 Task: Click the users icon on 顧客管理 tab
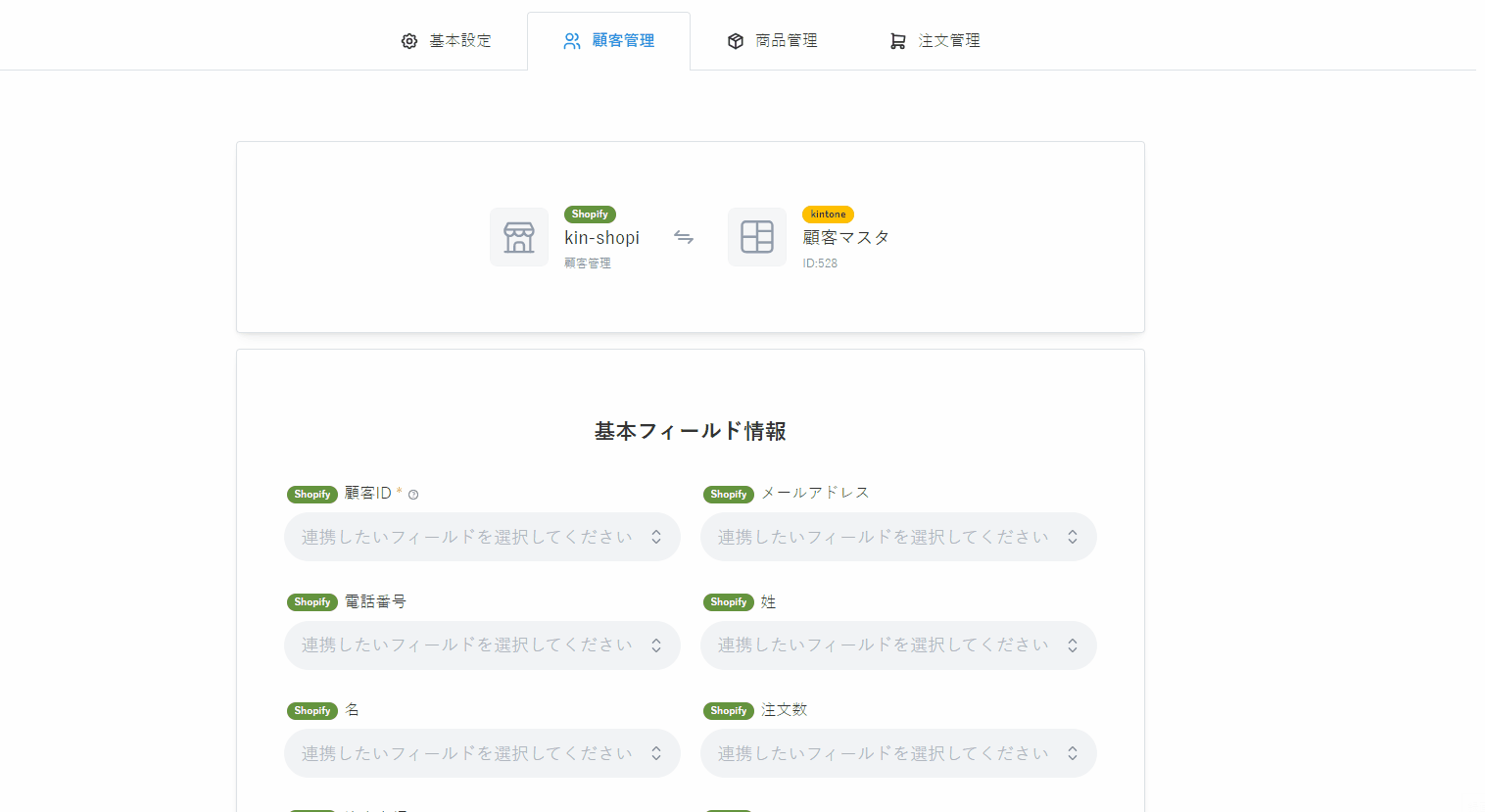572,41
